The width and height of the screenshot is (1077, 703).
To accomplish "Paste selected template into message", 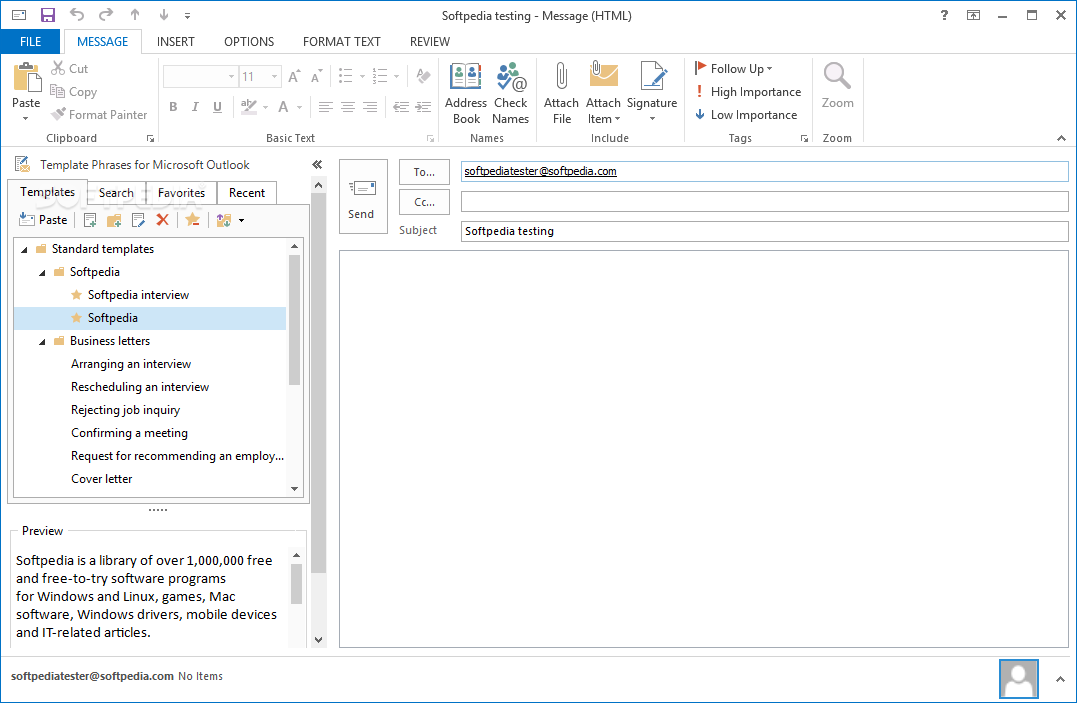I will pos(43,220).
